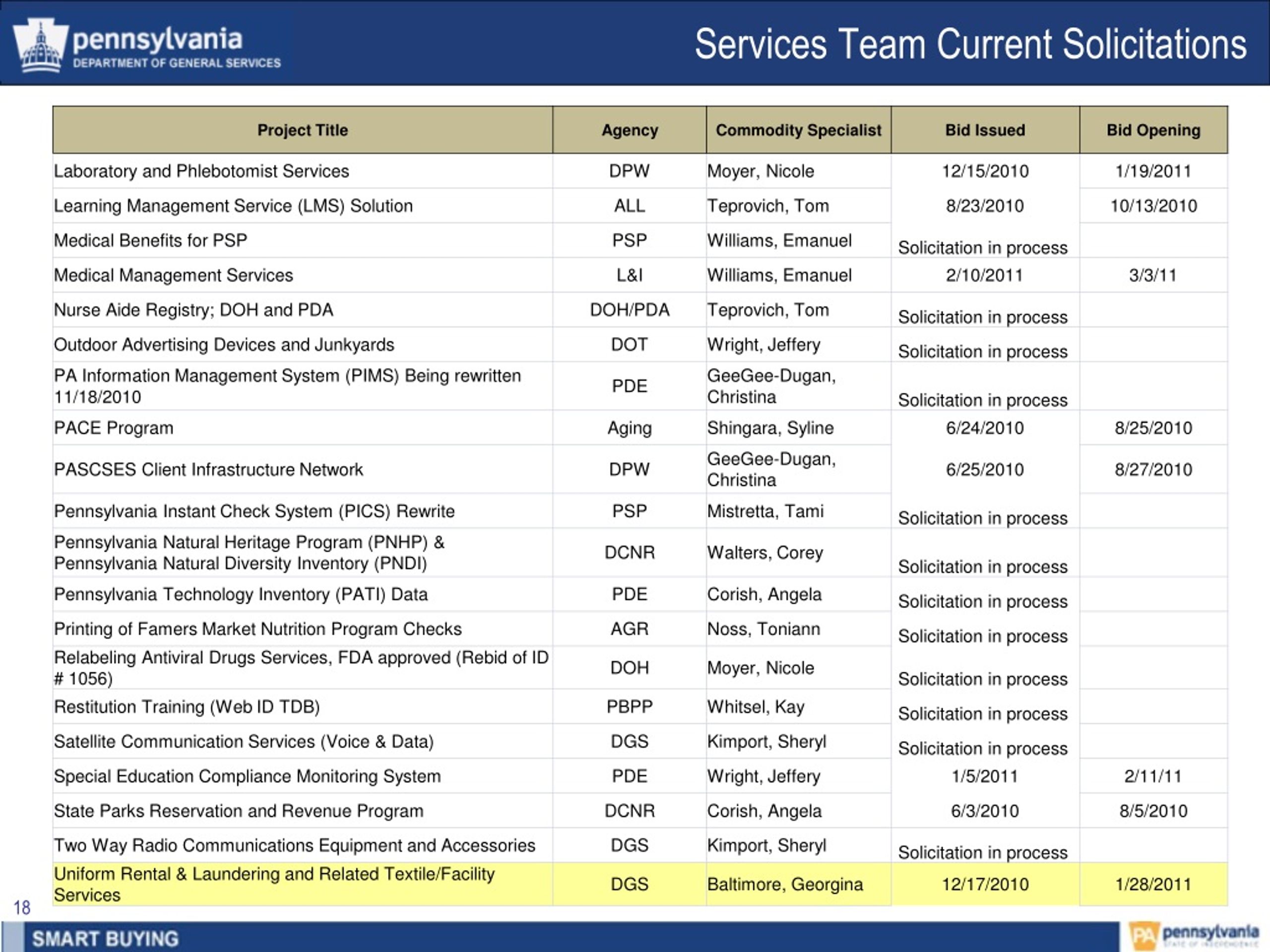Viewport: 1270px width, 952px height.
Task: Click bid opening date 10/13/2010
Action: pos(1153,205)
